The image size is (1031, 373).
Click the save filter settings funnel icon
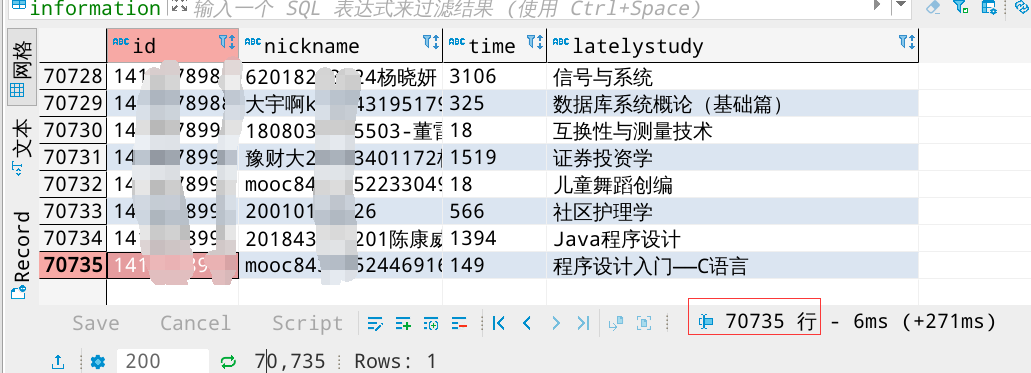click(961, 7)
